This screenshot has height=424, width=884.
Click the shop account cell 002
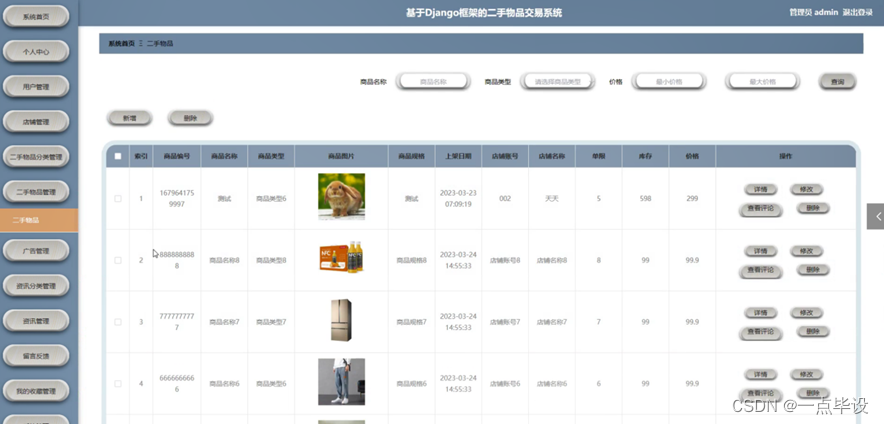click(x=505, y=198)
